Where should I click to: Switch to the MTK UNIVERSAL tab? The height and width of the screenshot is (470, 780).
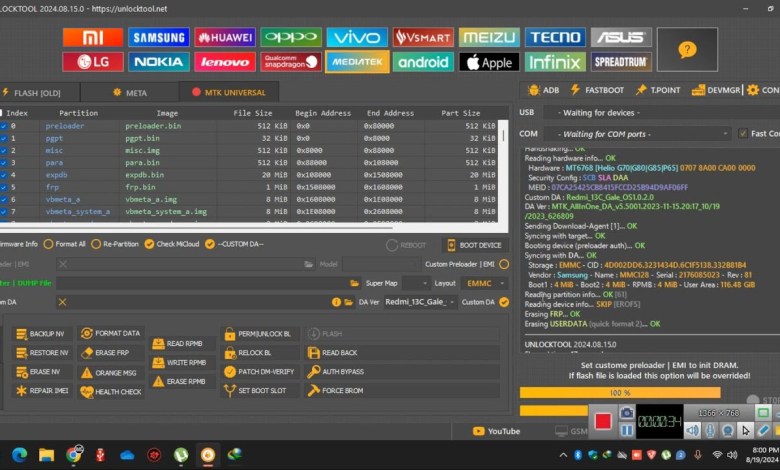point(229,93)
